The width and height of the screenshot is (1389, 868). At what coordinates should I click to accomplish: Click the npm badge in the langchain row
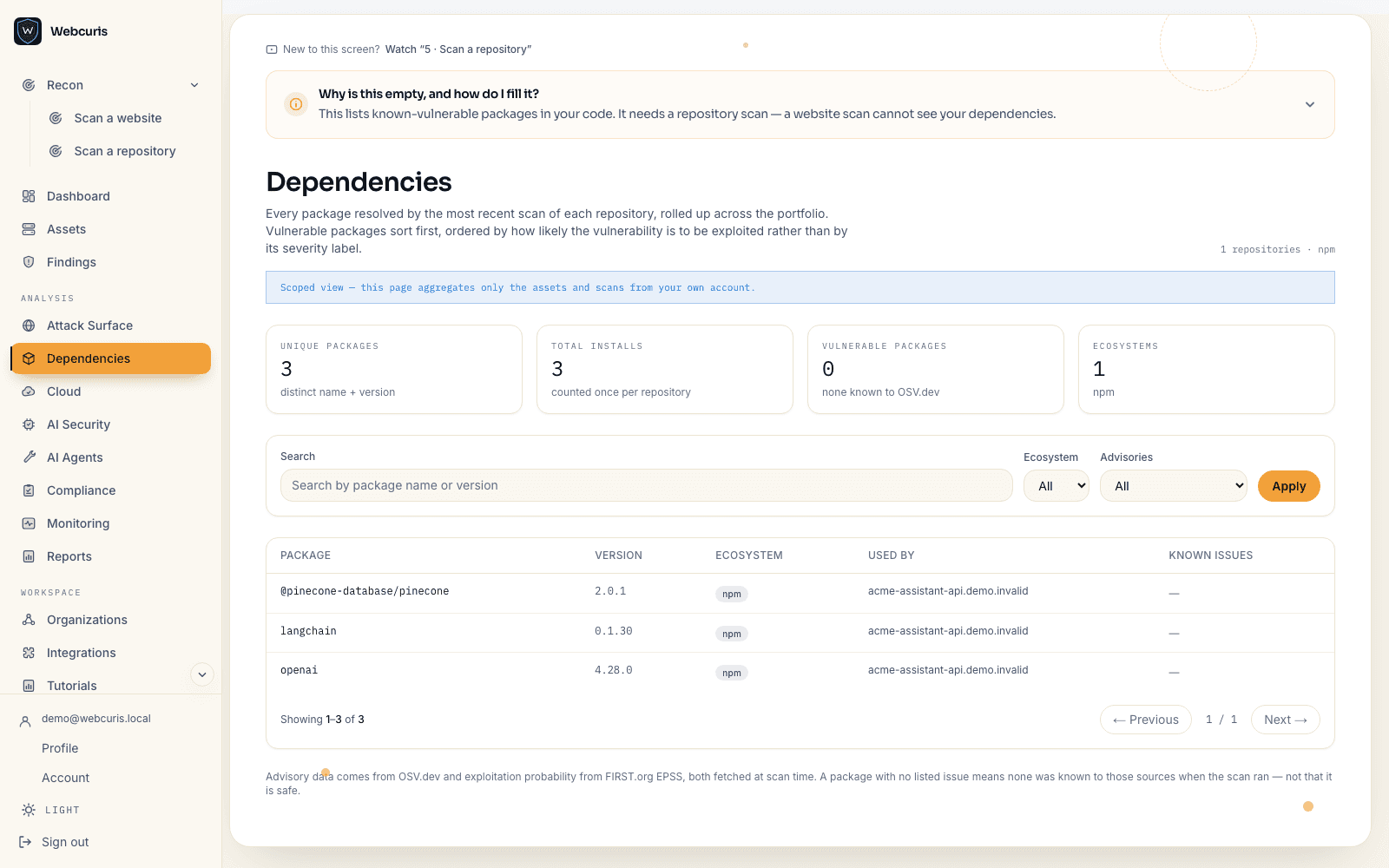[732, 634]
